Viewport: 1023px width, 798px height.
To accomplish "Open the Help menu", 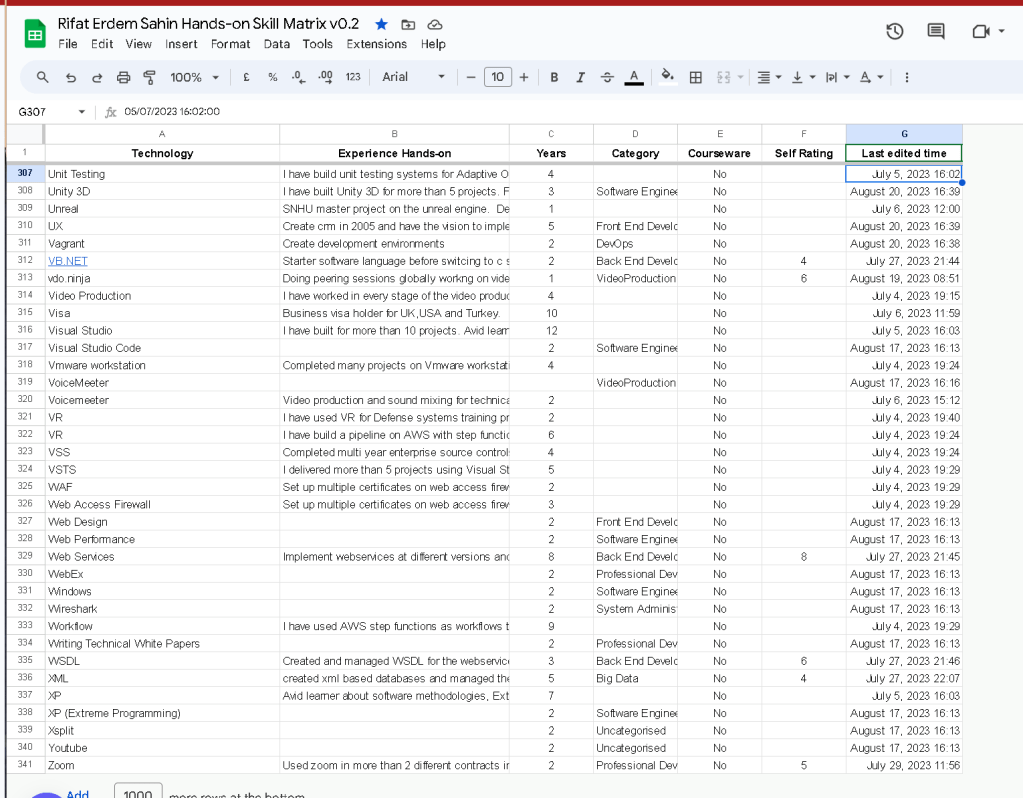I will [x=433, y=44].
